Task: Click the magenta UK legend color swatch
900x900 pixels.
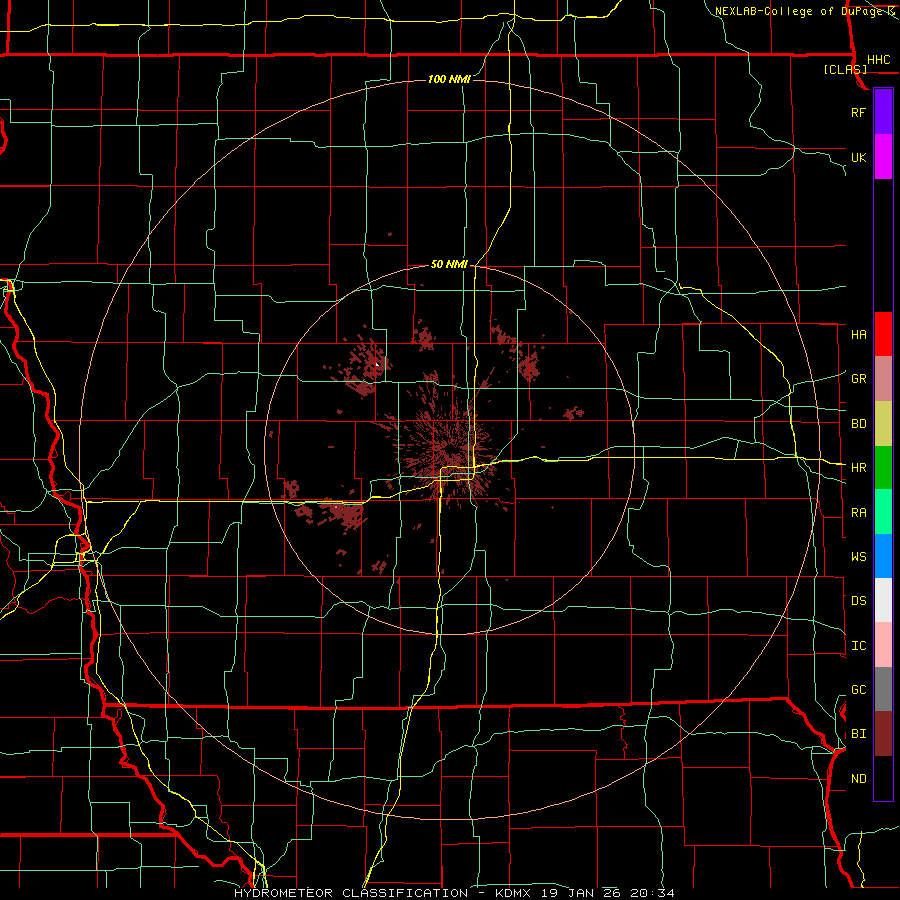Action: [883, 157]
